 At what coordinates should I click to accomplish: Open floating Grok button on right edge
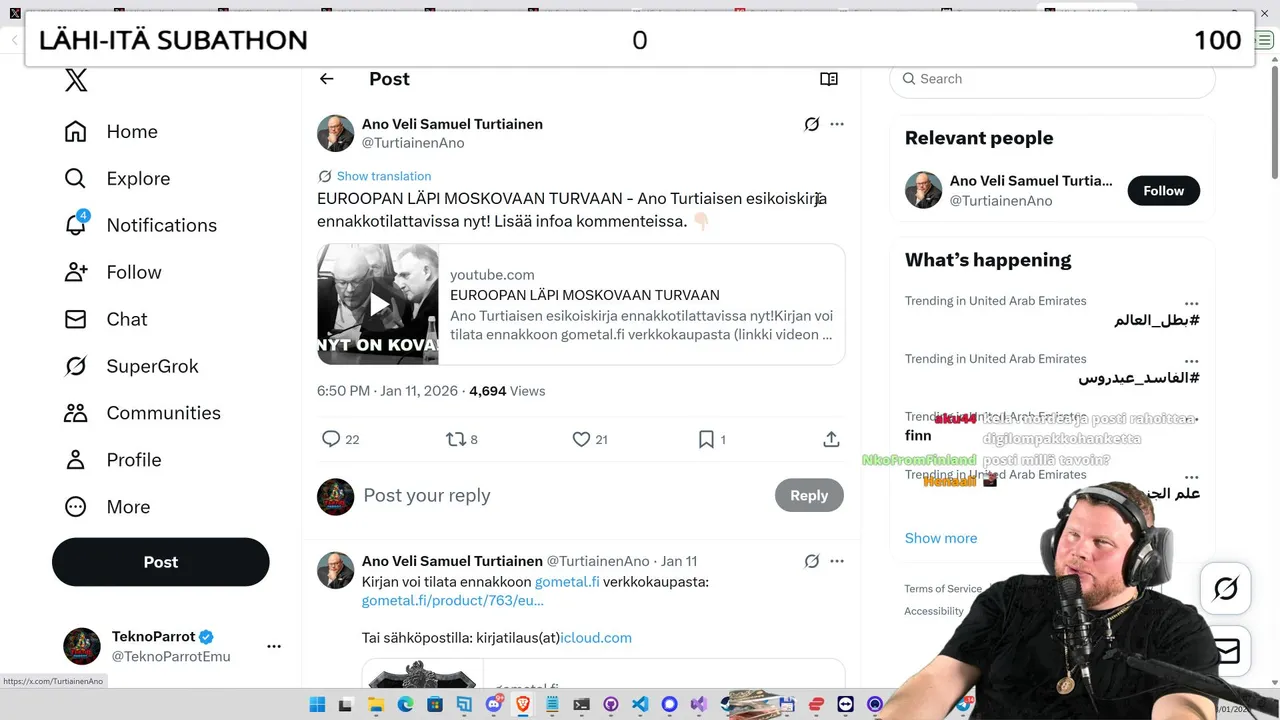[x=1226, y=589]
